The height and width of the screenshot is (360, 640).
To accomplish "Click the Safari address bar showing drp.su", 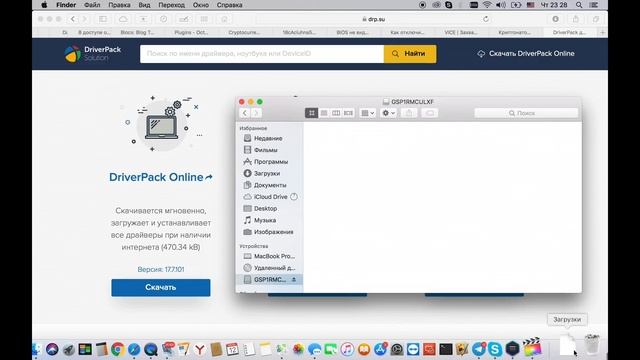I will click(x=373, y=19).
